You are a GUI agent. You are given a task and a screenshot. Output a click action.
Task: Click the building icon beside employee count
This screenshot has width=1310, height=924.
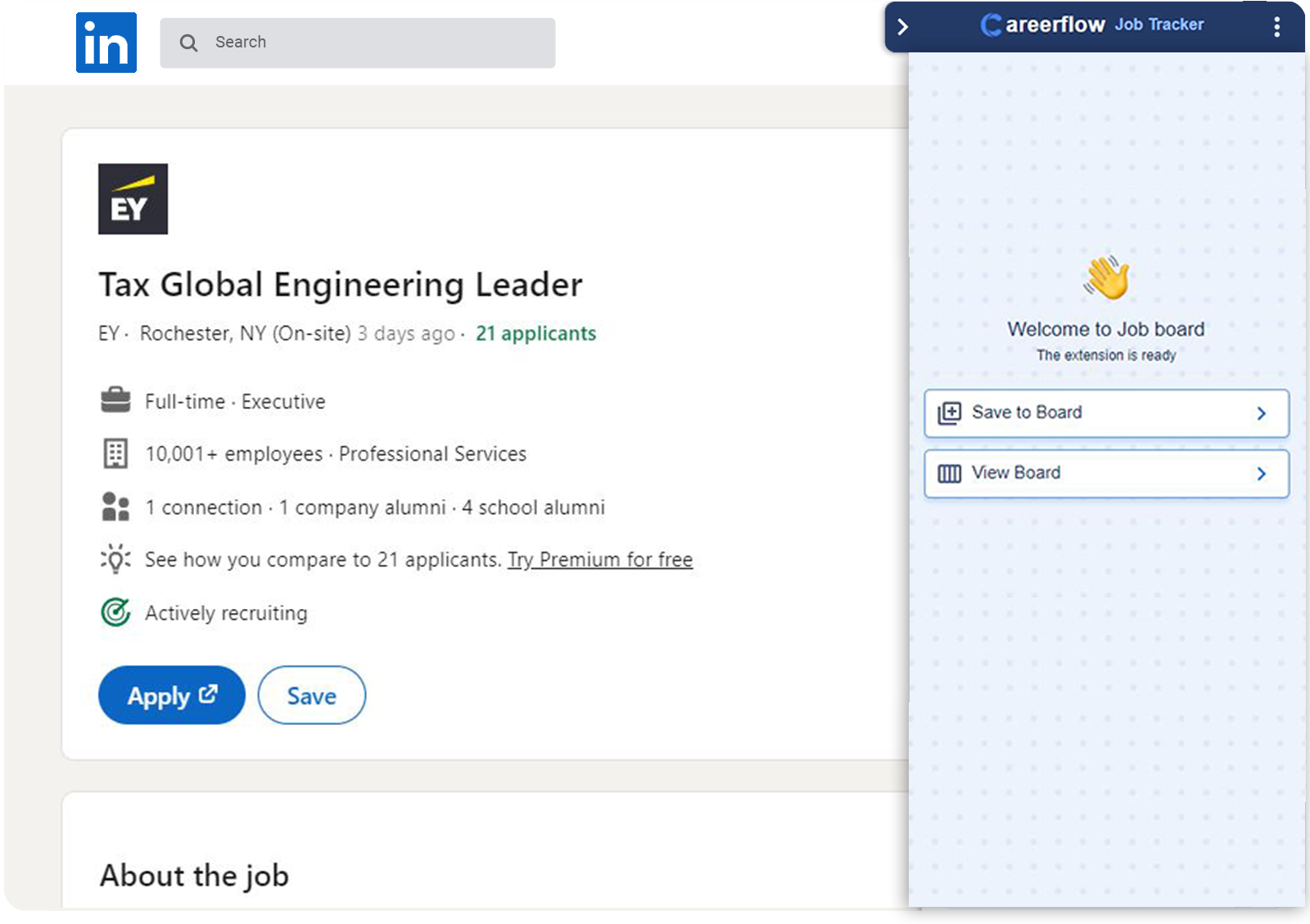click(117, 453)
